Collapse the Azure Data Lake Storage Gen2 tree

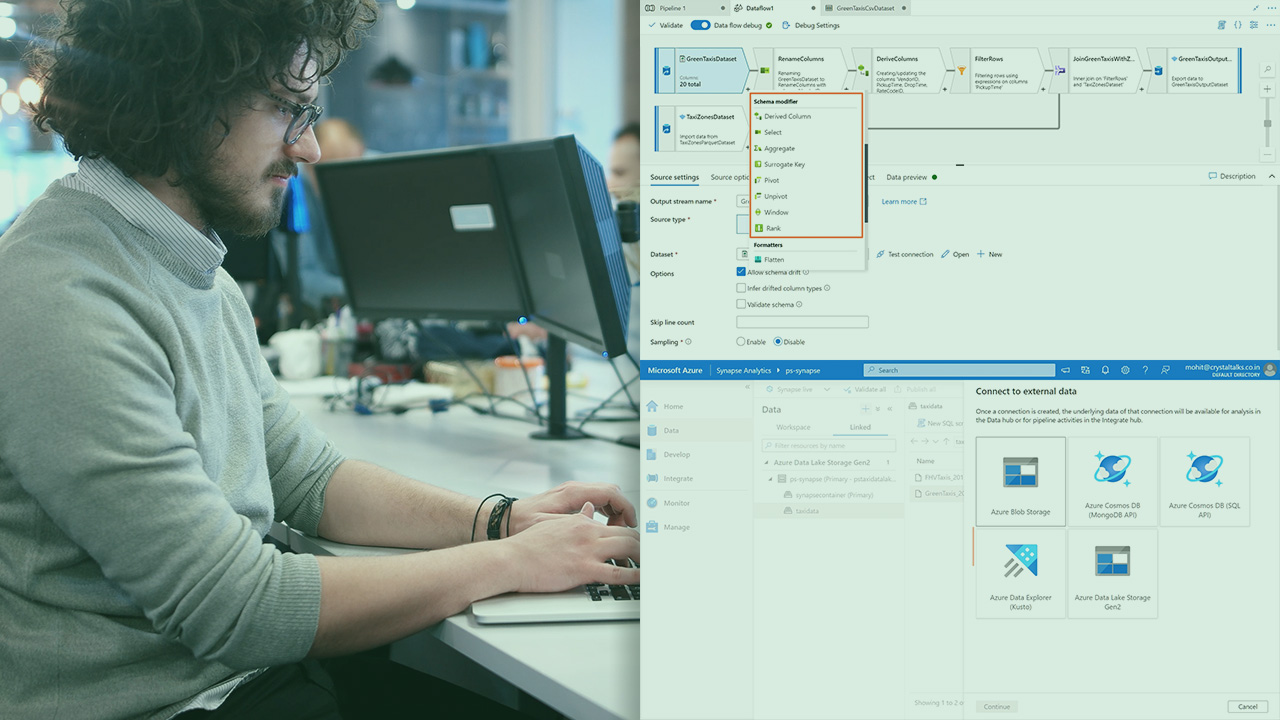[x=766, y=463]
